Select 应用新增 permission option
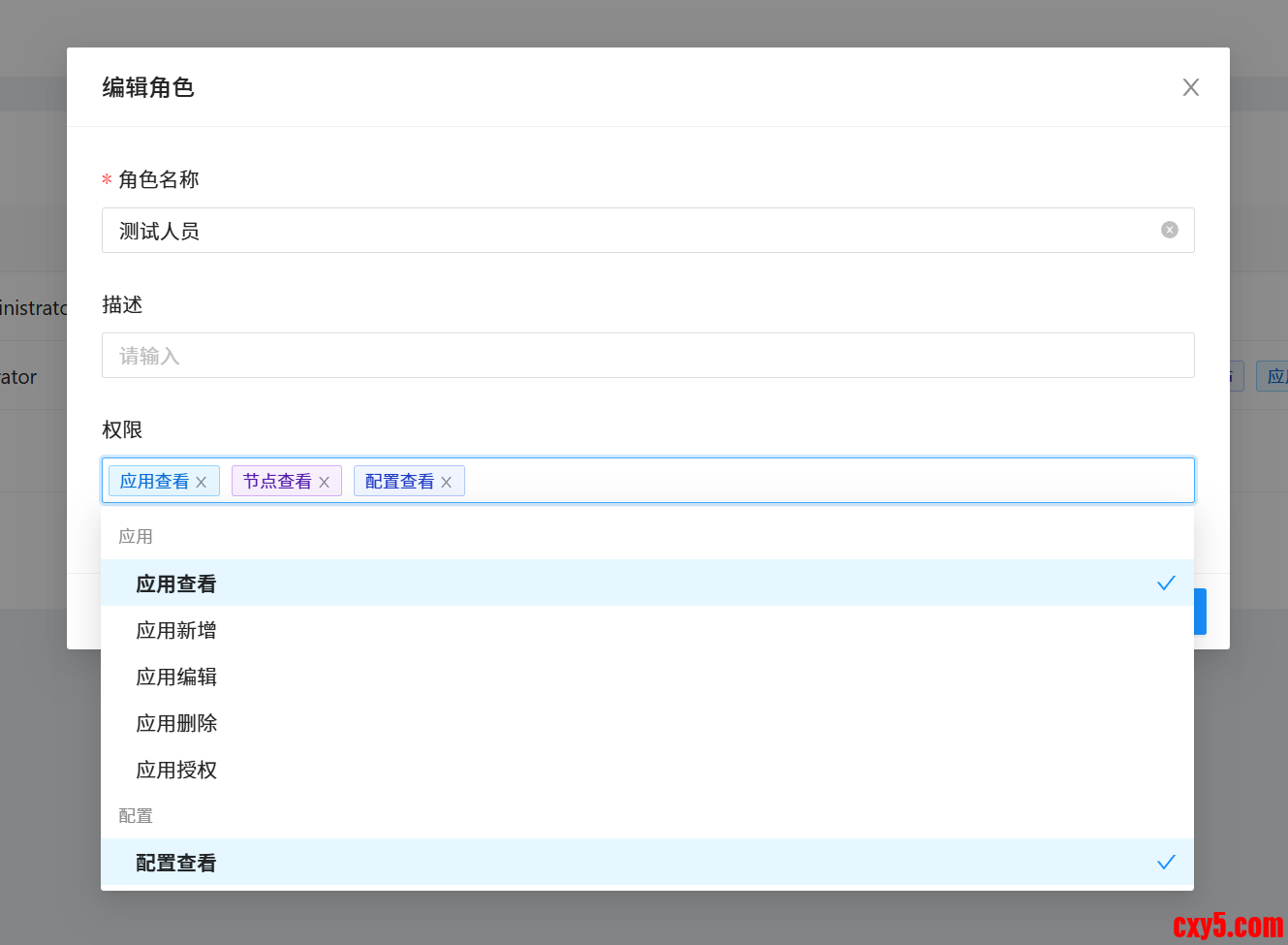 click(176, 630)
